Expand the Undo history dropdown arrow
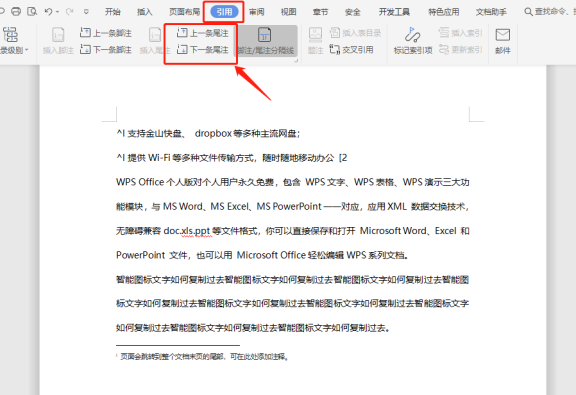Image resolution: width=576 pixels, height=395 pixels. click(x=57, y=12)
